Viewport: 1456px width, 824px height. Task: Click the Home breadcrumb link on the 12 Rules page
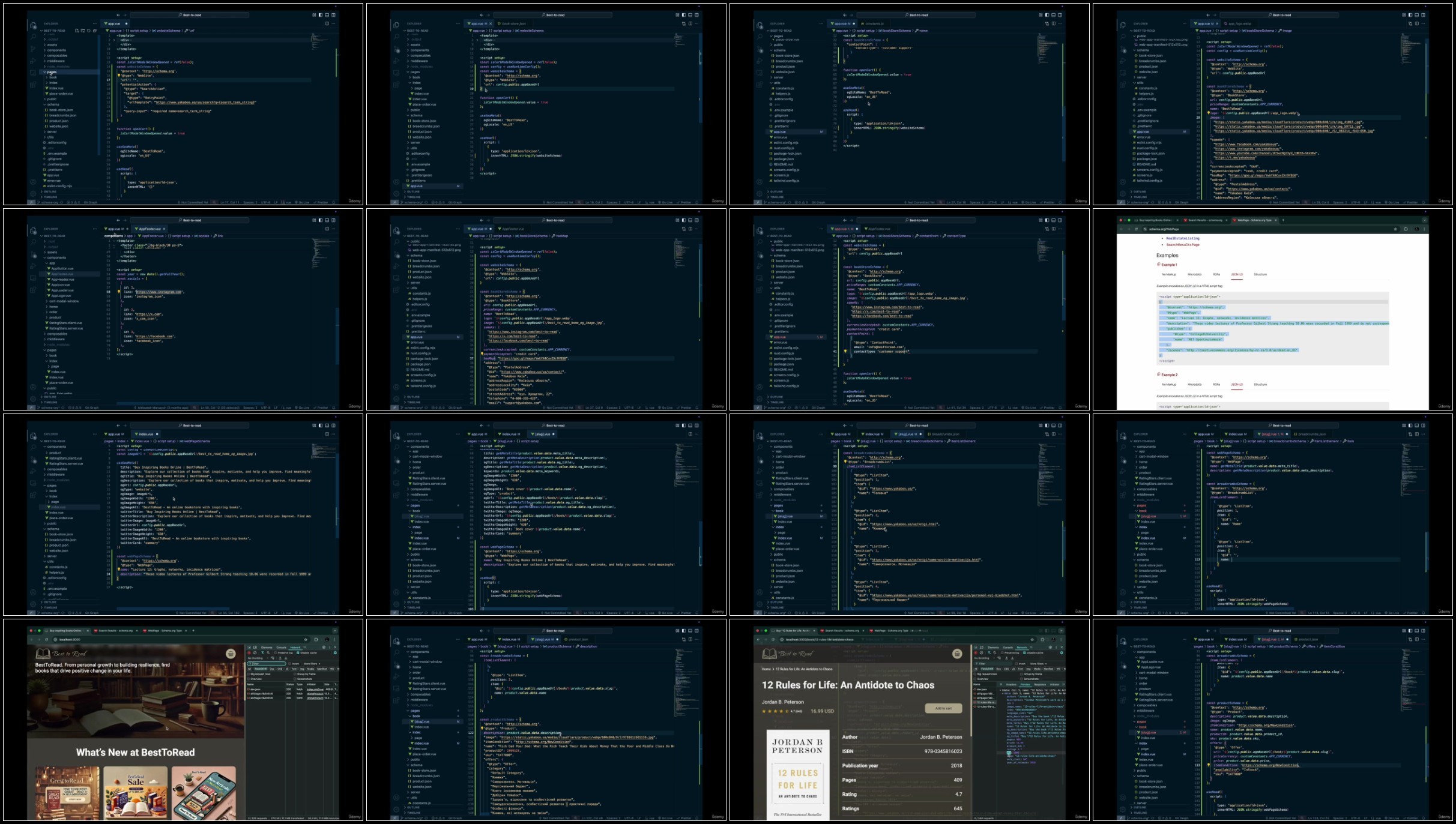tap(766, 669)
